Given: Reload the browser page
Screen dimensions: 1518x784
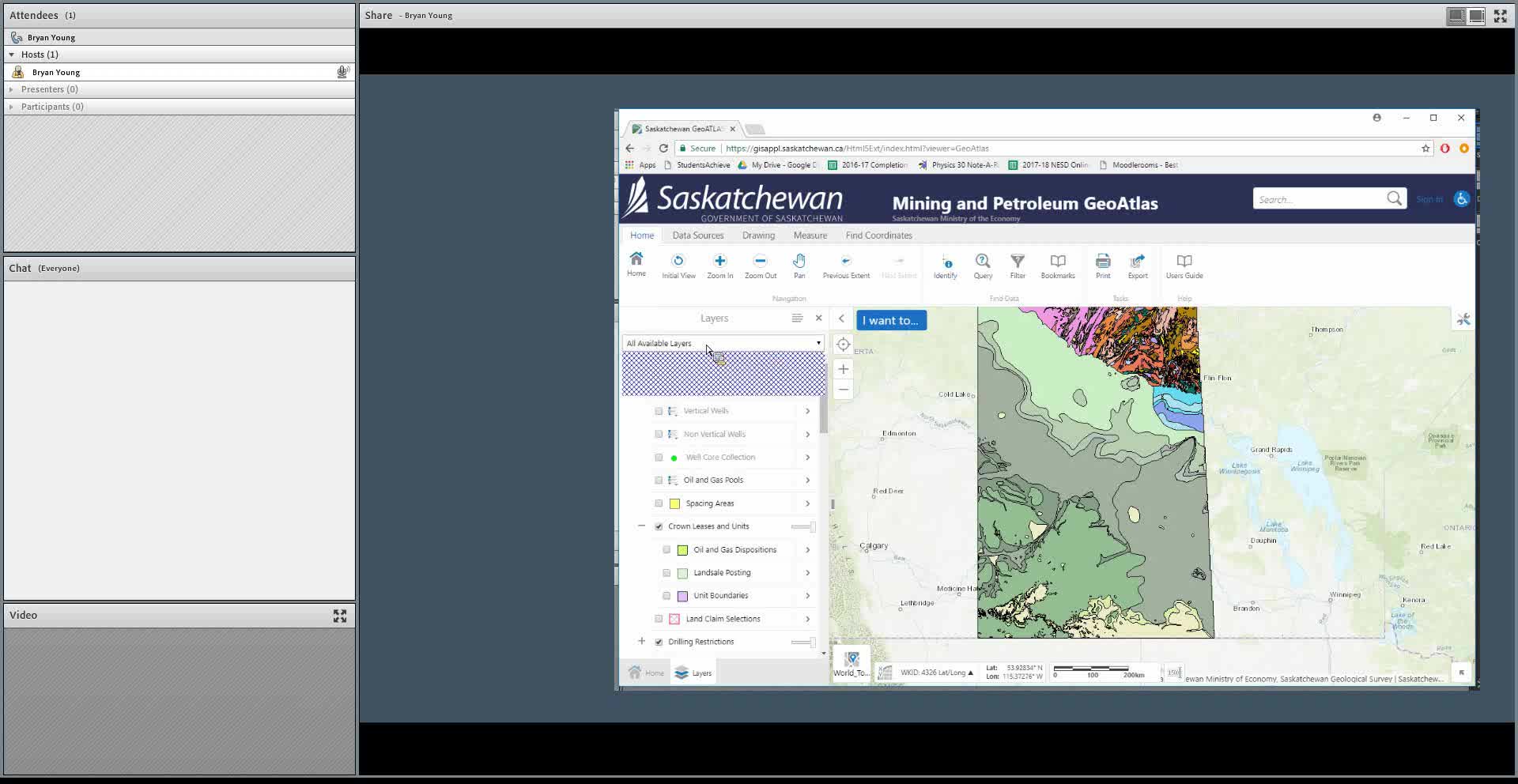Looking at the screenshot, I should coord(663,148).
